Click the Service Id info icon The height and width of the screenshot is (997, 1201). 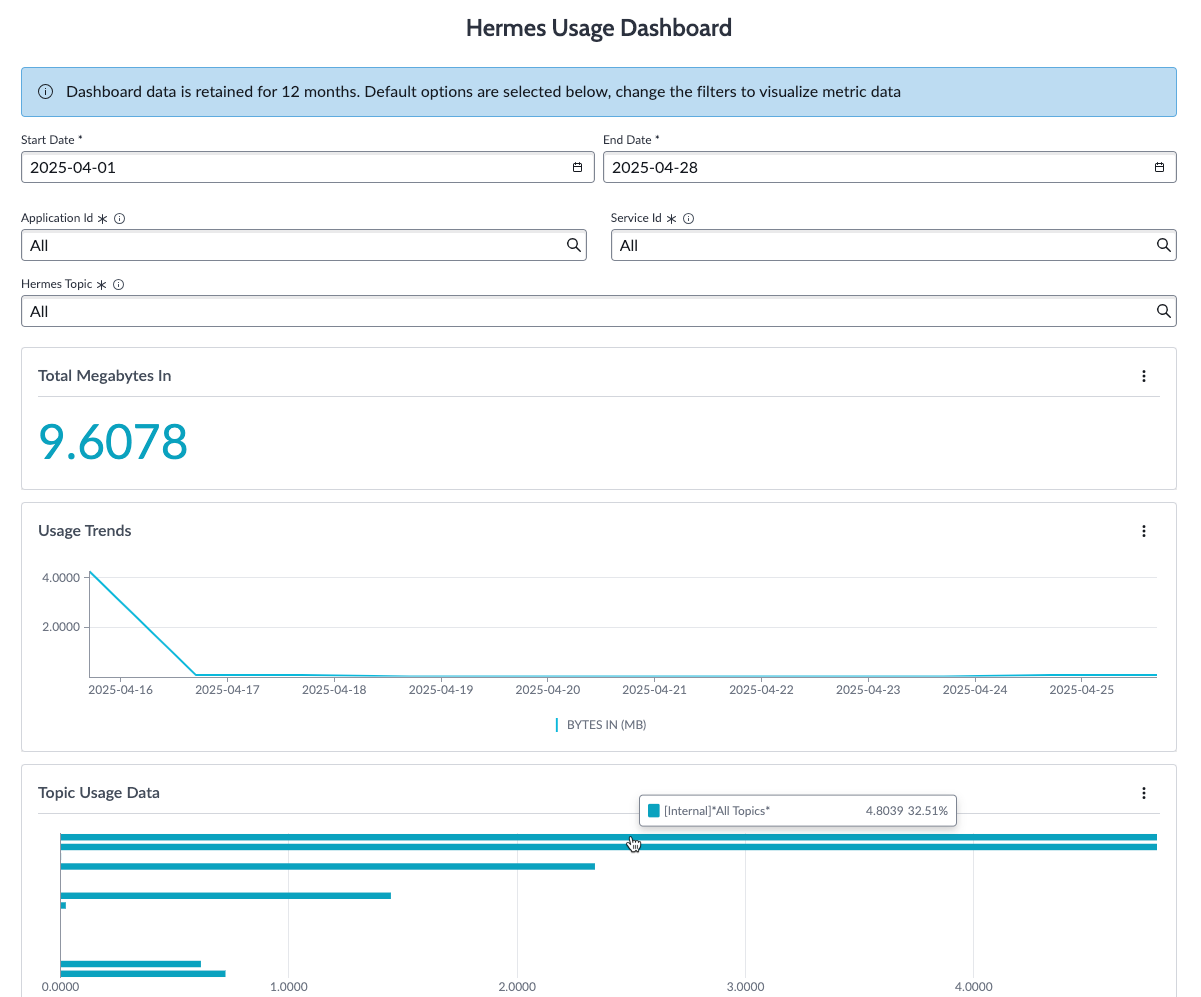coord(688,218)
